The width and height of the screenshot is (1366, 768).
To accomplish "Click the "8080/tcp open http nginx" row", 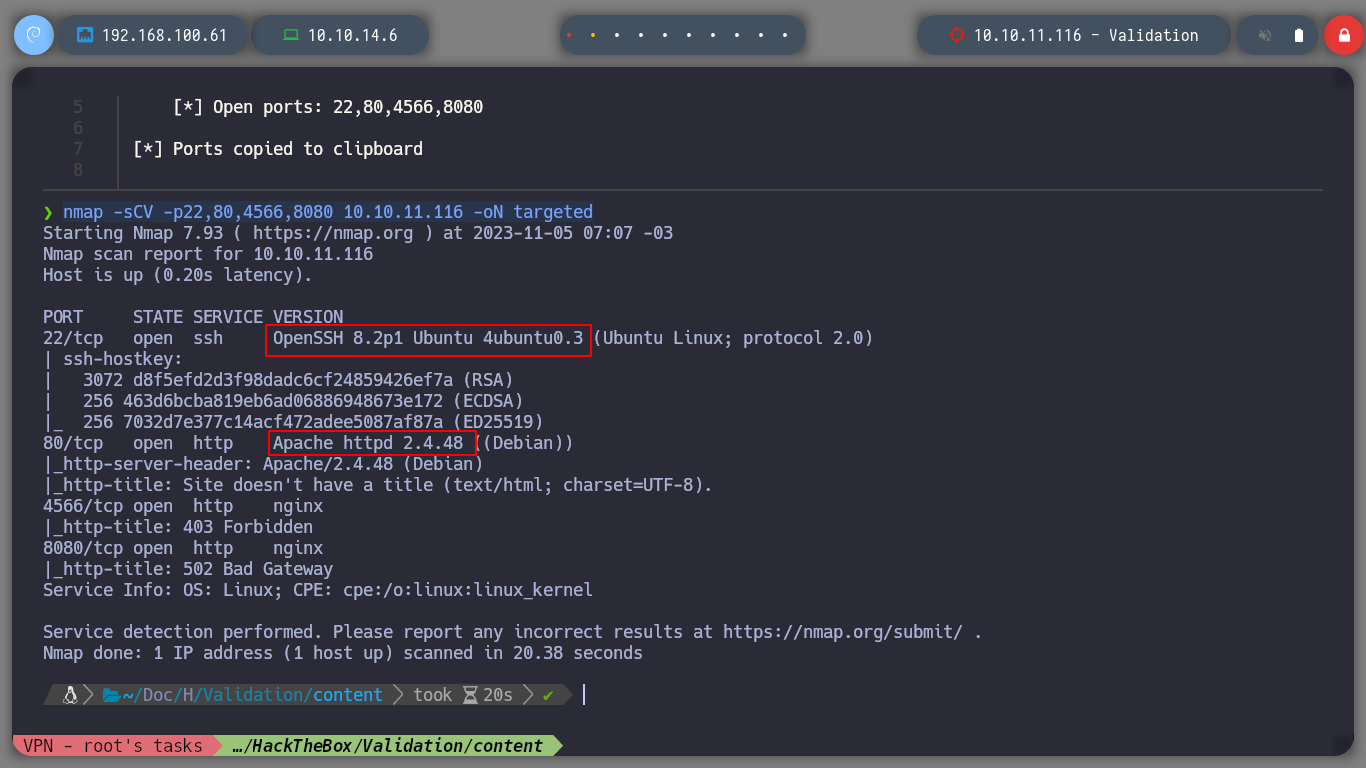I will [183, 548].
